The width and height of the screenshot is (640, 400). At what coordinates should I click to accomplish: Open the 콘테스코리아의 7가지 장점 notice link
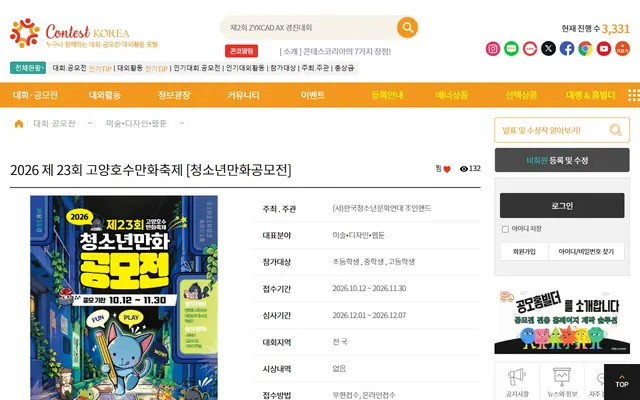pyautogui.click(x=335, y=51)
